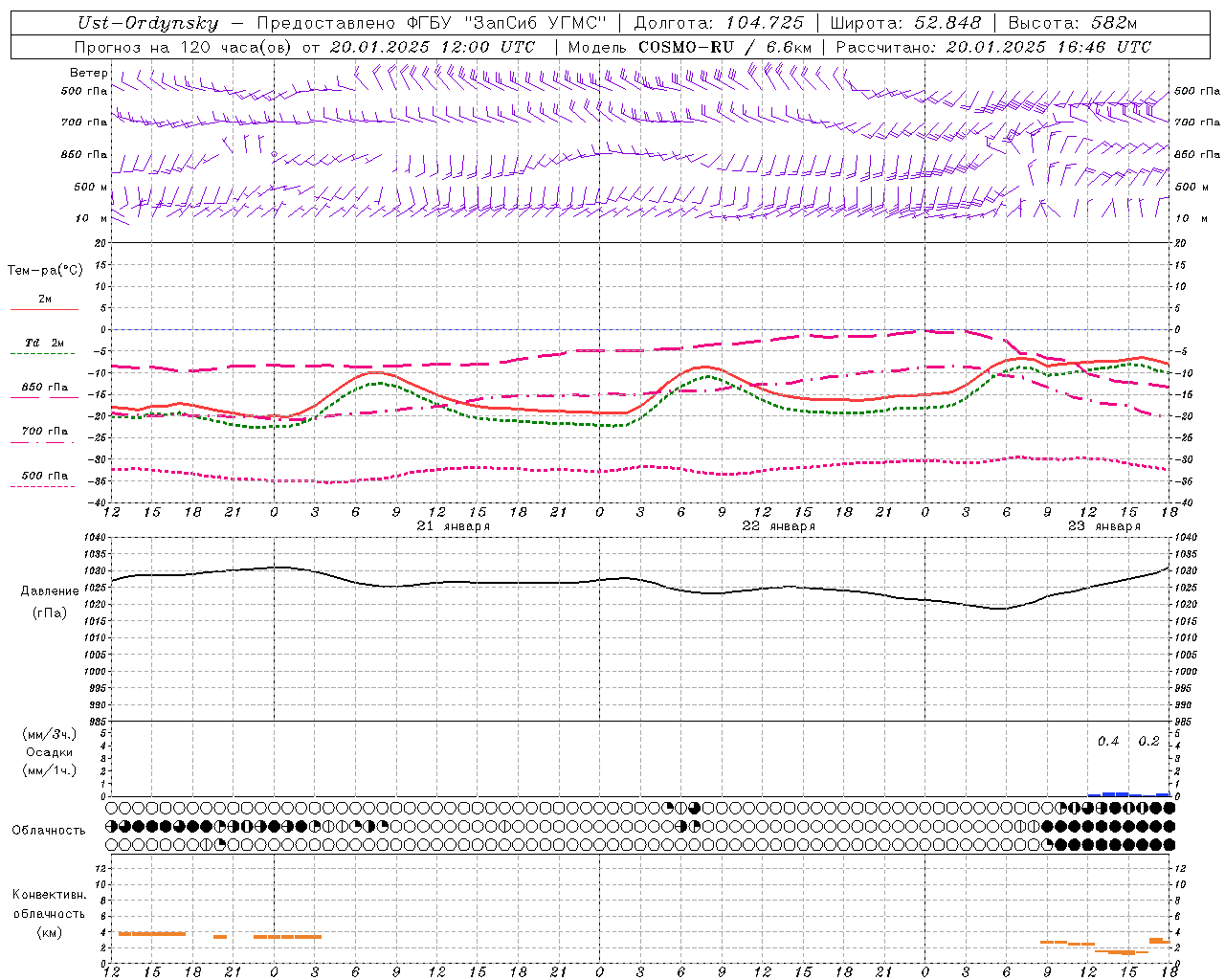
Task: Click the '500 гПа' entry in temperature legend
Action: click(44, 476)
